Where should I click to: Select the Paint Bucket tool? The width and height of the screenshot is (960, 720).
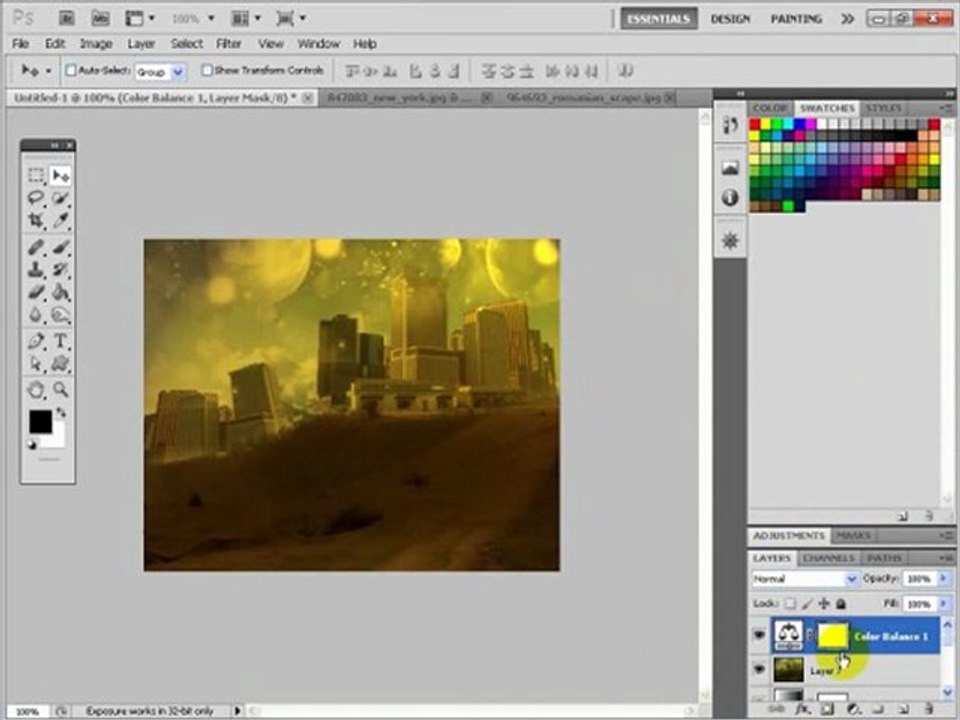(60, 291)
